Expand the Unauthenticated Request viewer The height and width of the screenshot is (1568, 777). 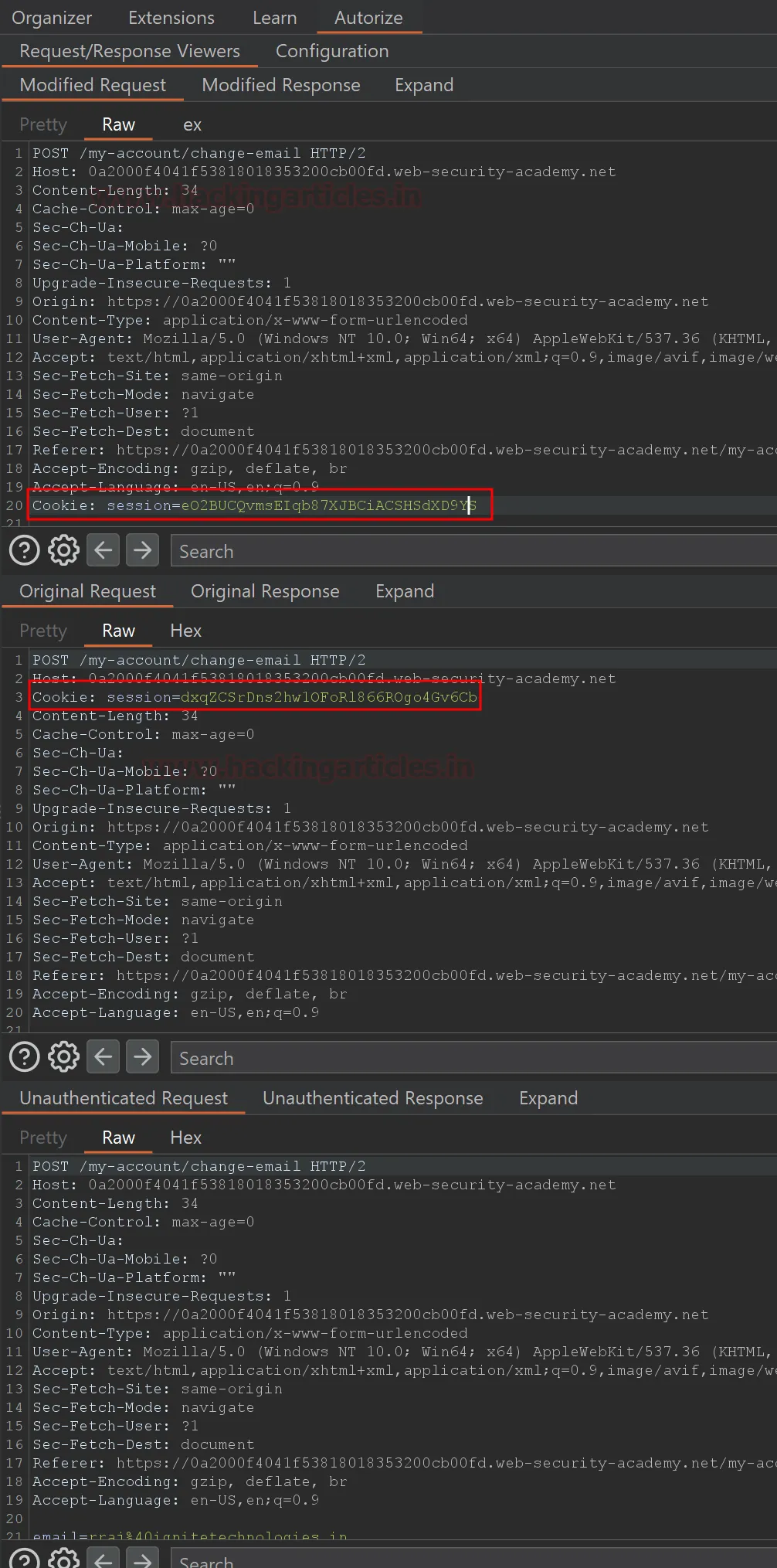click(x=548, y=1098)
